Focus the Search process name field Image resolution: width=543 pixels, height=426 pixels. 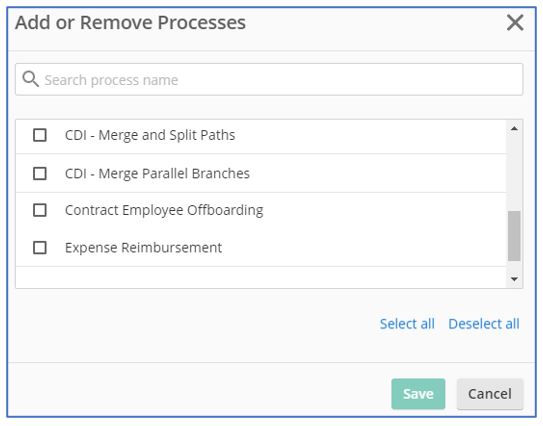click(269, 79)
